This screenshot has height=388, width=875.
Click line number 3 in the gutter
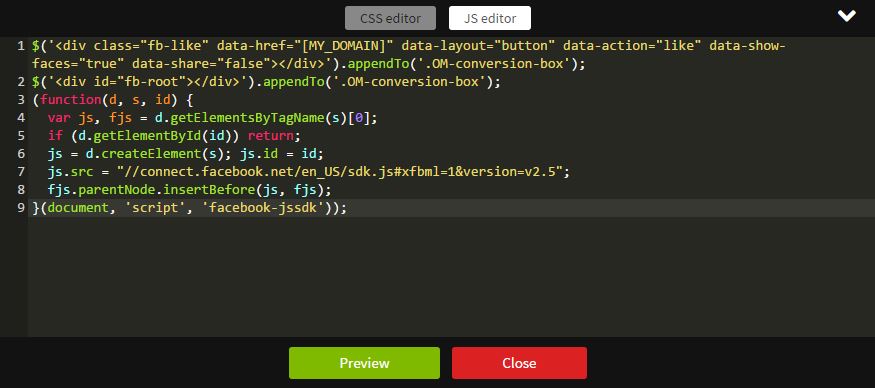(x=21, y=100)
